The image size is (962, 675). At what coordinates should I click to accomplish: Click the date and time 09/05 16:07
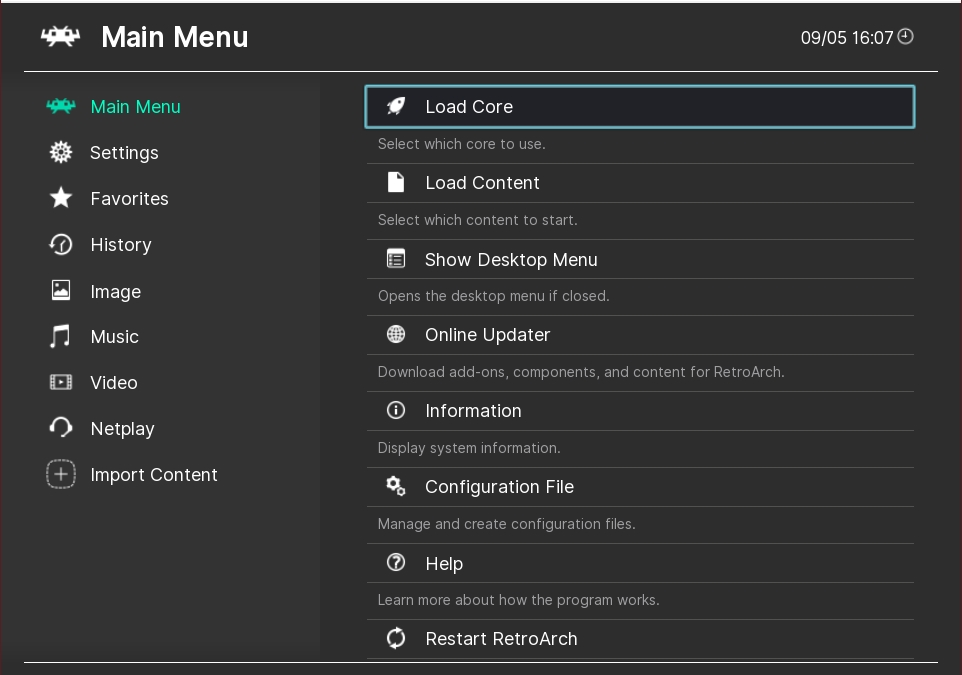point(847,37)
